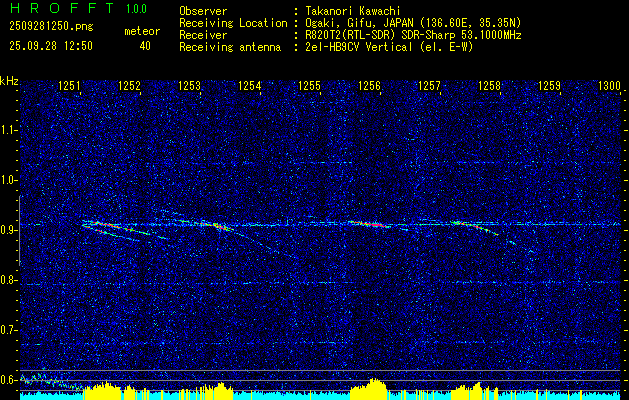Click the 0.9 kHz axis label
The width and height of the screenshot is (629, 400).
pyautogui.click(x=8, y=230)
